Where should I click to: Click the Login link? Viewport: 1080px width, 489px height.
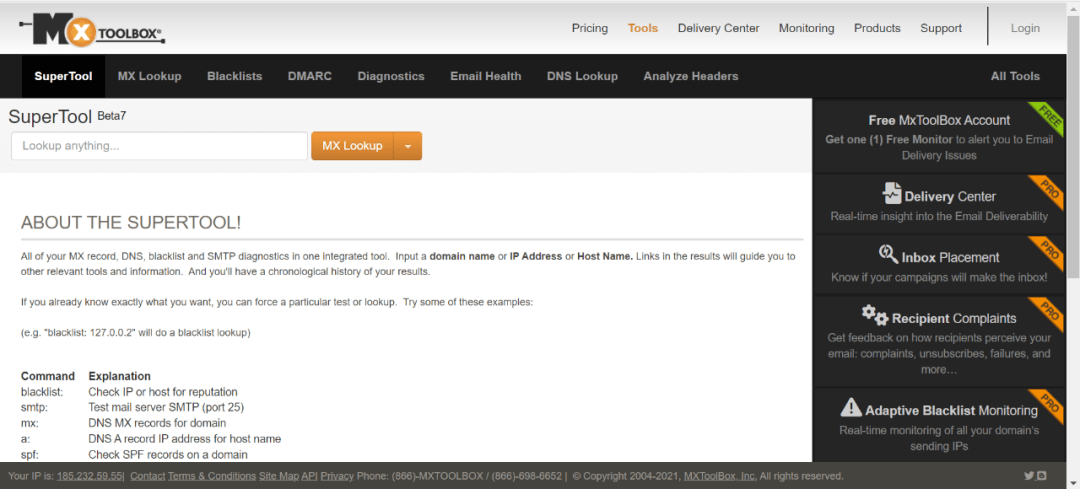coord(1026,28)
